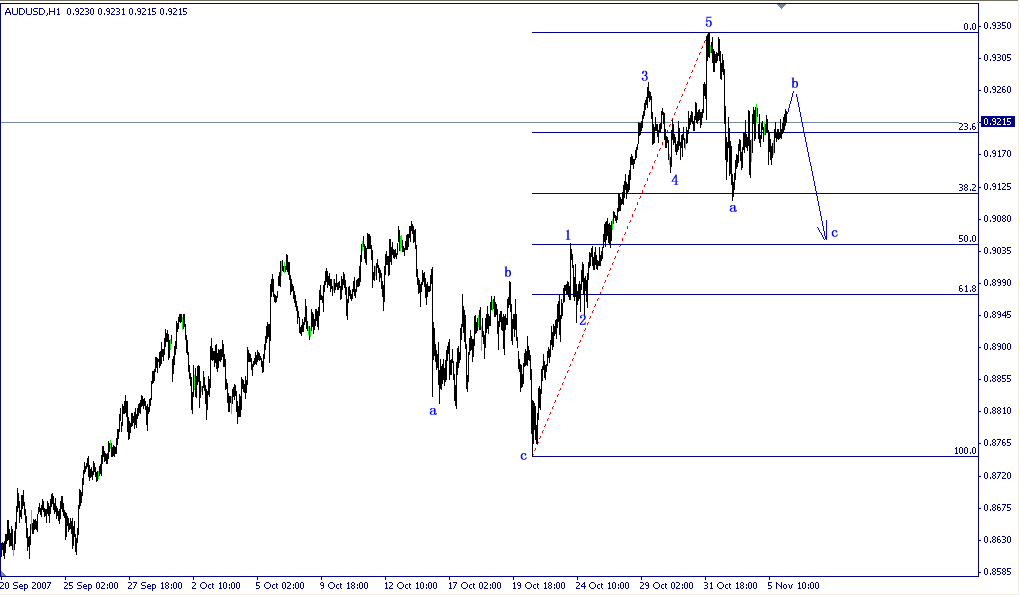Click the 5 Nov 10:00 date label
Screen dimensions: 1020x595
791,583
